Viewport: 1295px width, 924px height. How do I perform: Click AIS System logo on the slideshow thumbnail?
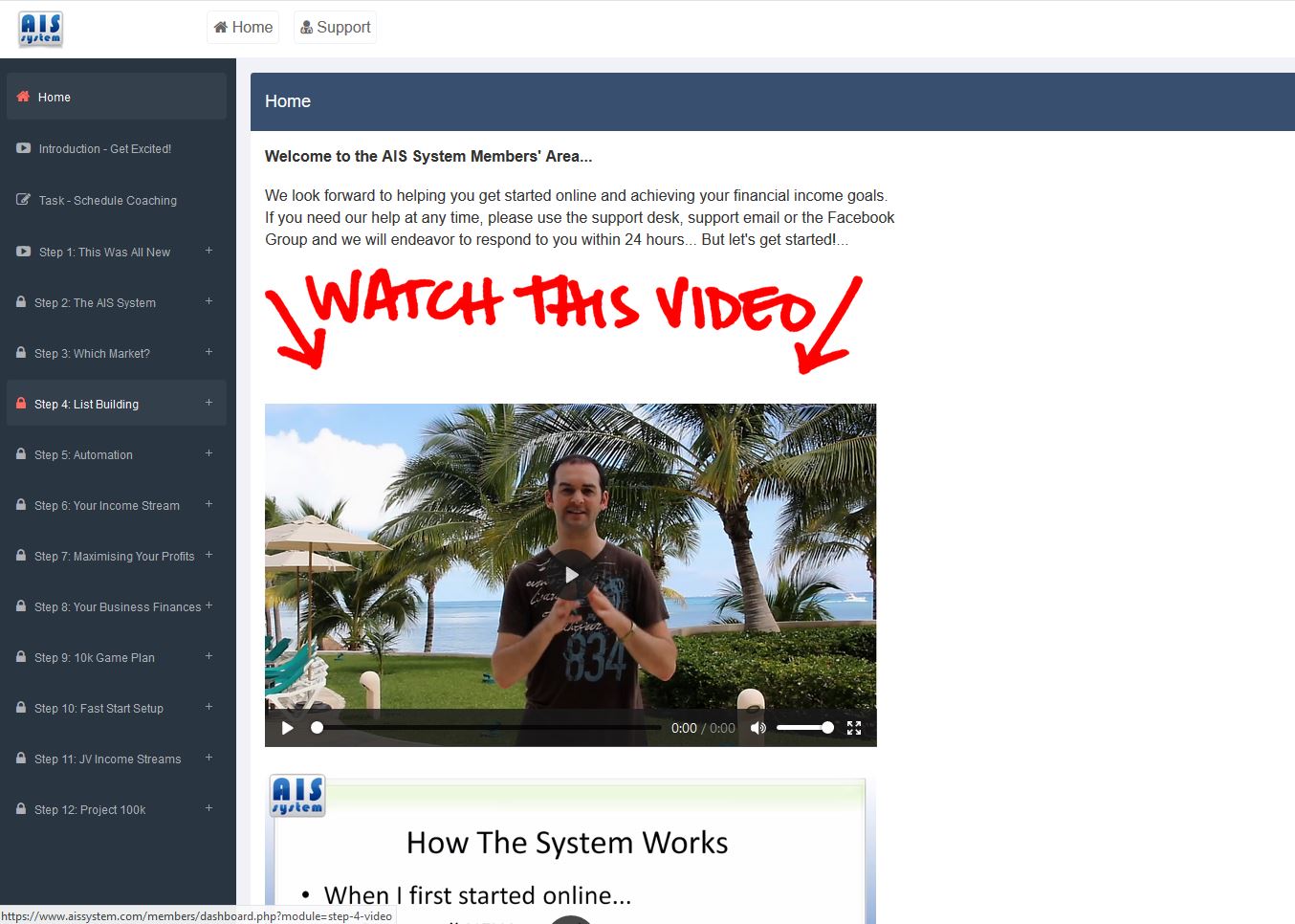coord(297,796)
